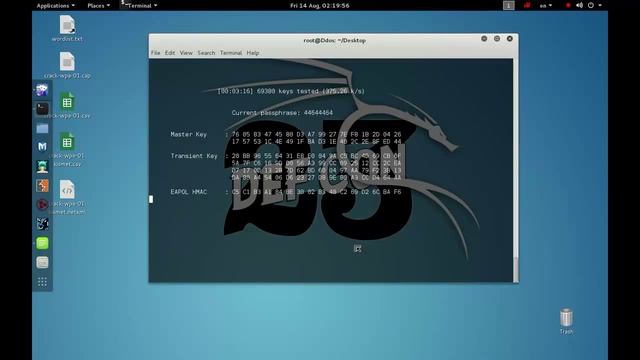Image resolution: width=640 pixels, height=360 pixels.
Task: Select the wordlist.txt desktop file
Action: pos(67,29)
